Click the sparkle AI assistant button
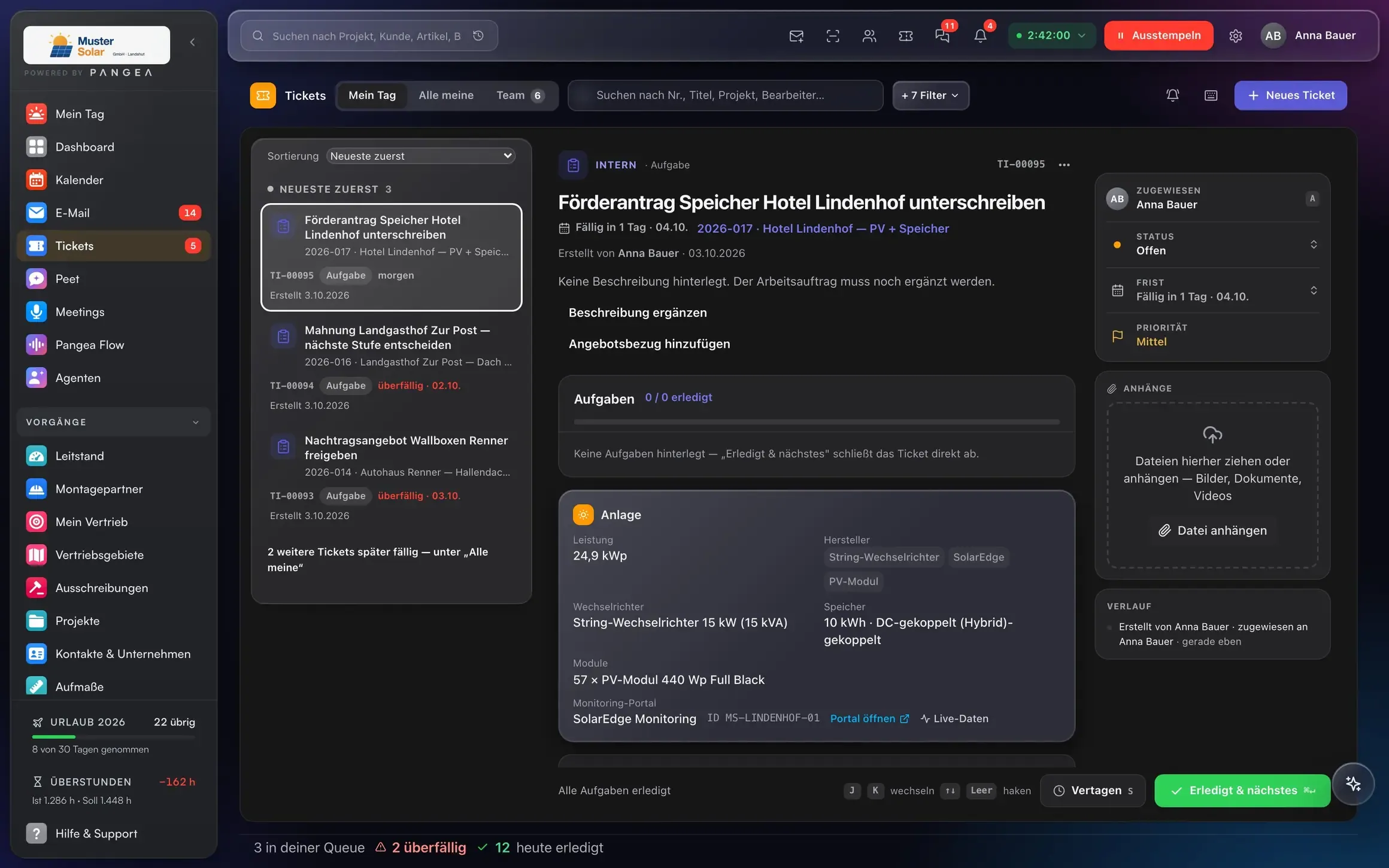1389x868 pixels. click(x=1353, y=784)
